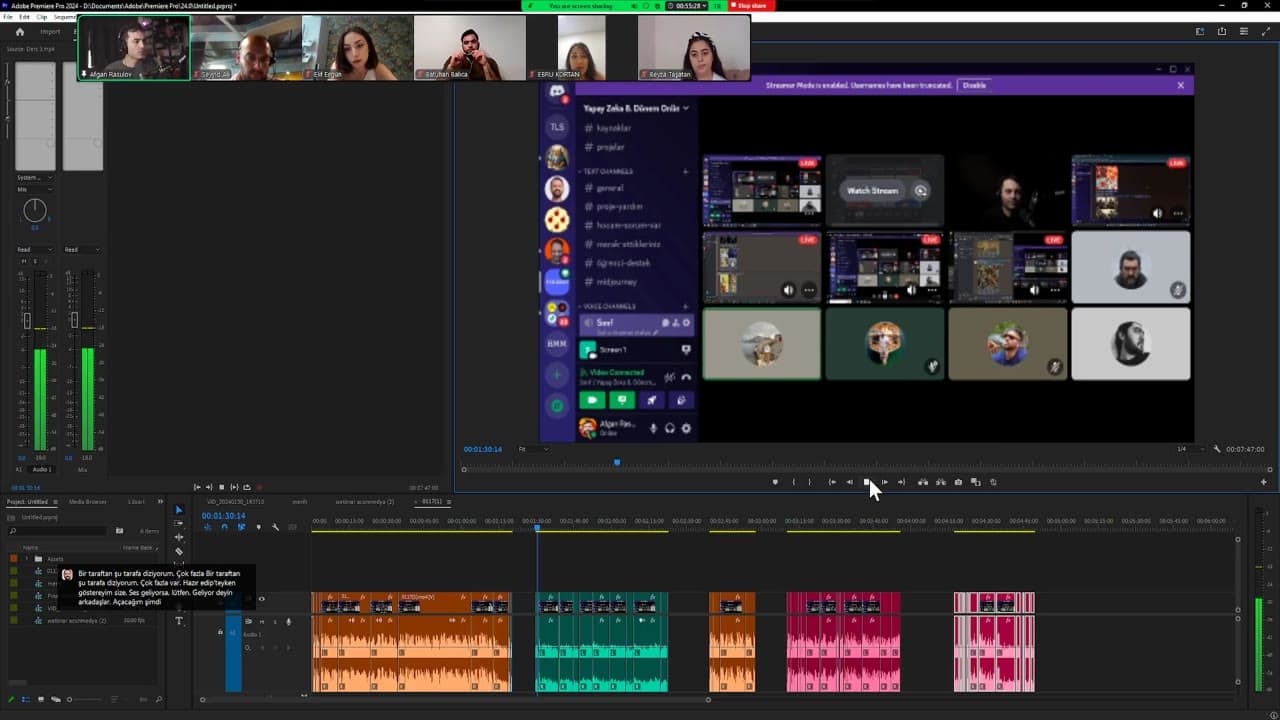Select the VID_20240130 sequence tab
Image resolution: width=1280 pixels, height=720 pixels.
pyautogui.click(x=235, y=502)
